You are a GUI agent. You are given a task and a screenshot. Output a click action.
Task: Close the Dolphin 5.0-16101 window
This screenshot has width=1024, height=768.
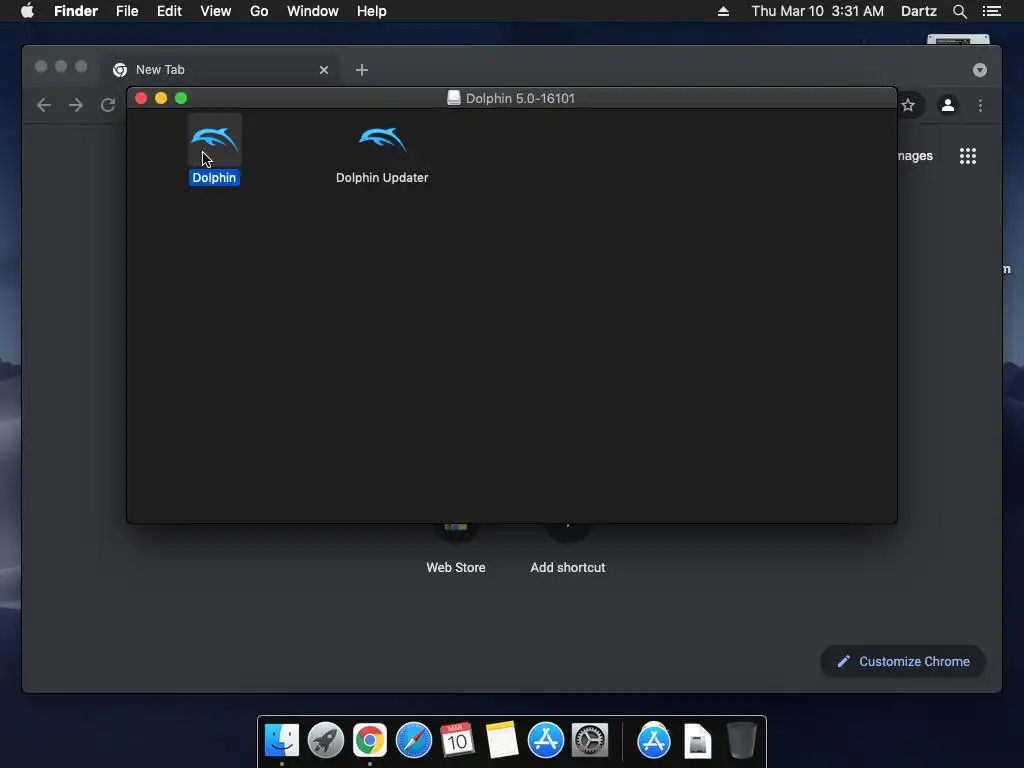141,98
